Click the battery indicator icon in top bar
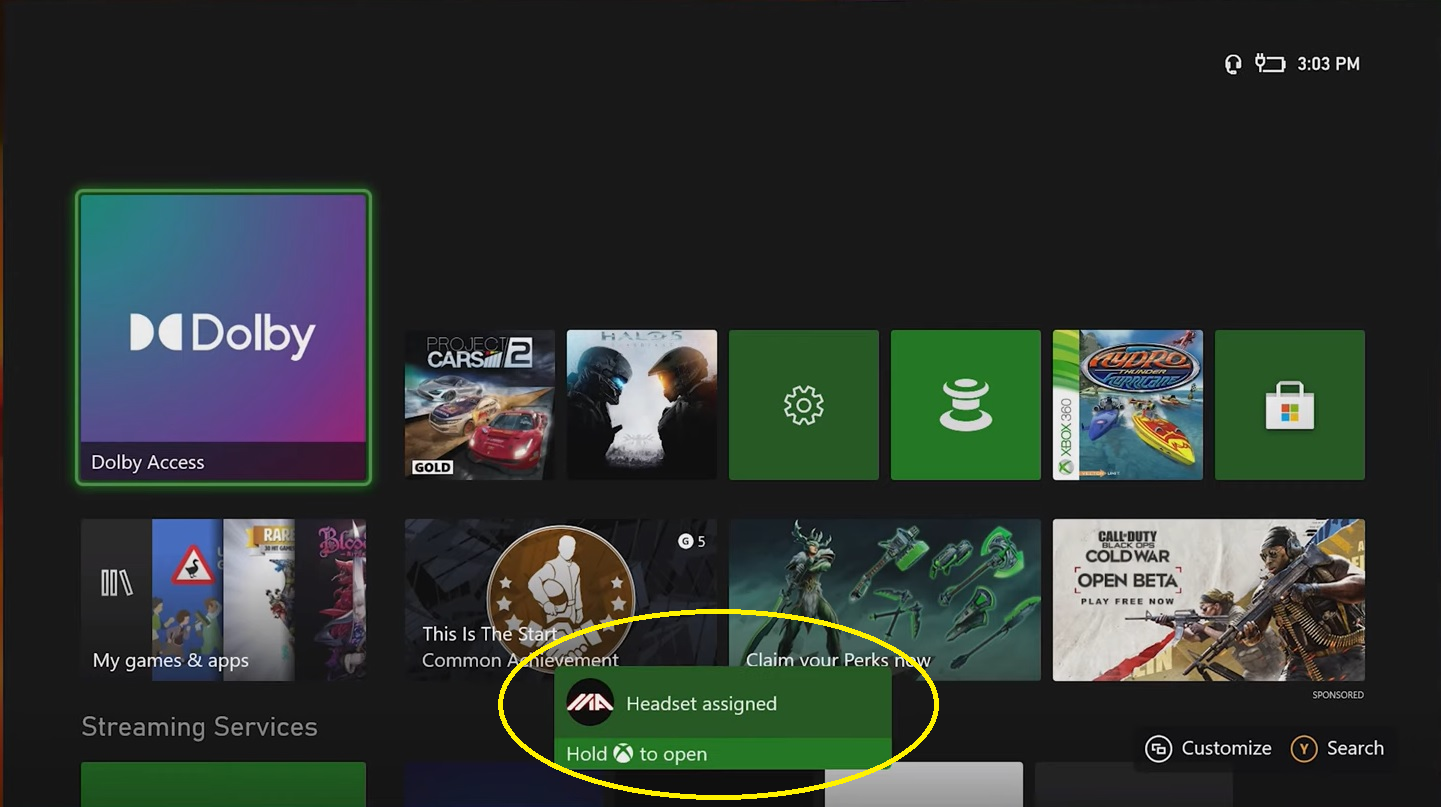This screenshot has width=1441, height=807. pos(1269,64)
